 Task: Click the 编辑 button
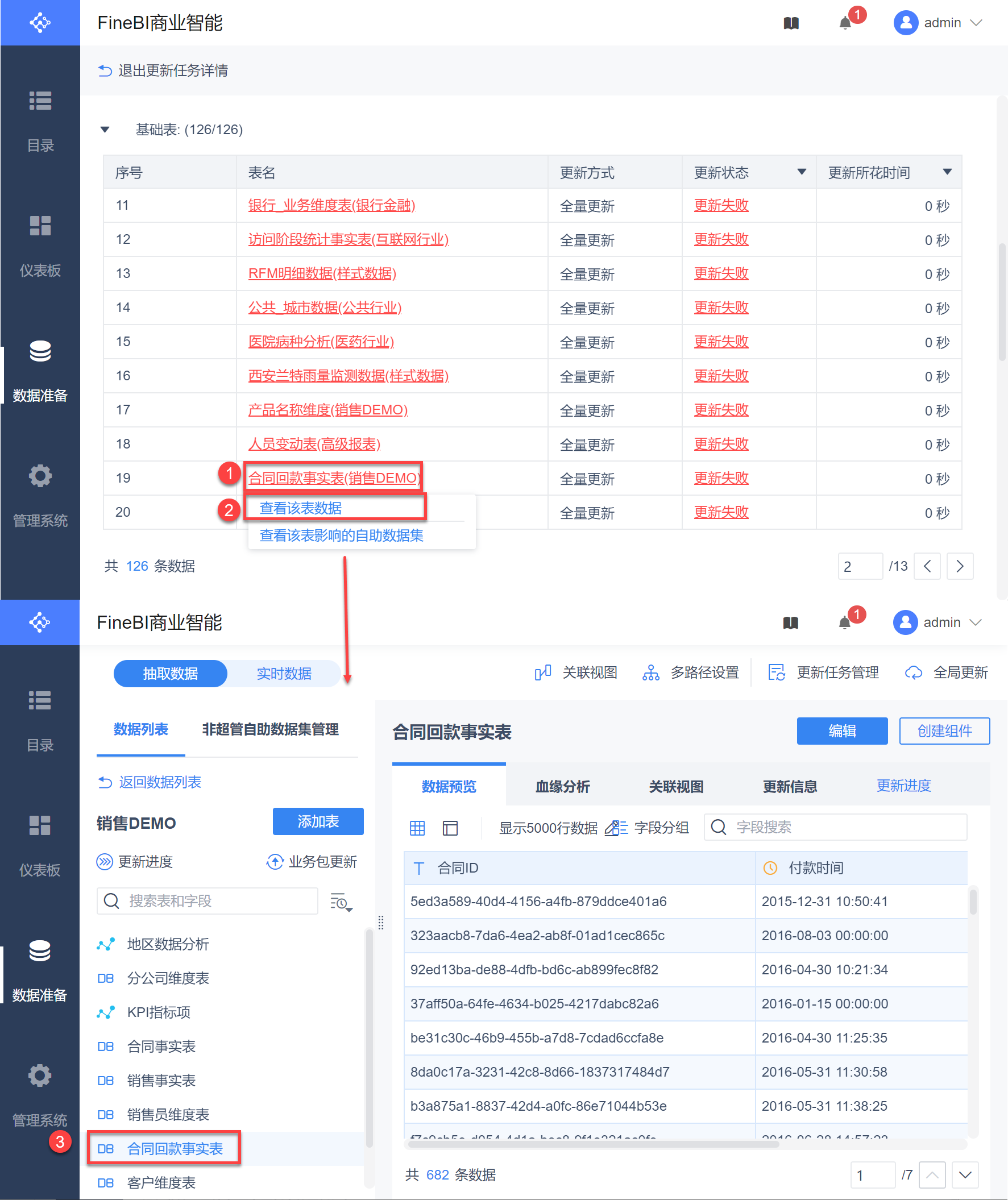[x=843, y=731]
